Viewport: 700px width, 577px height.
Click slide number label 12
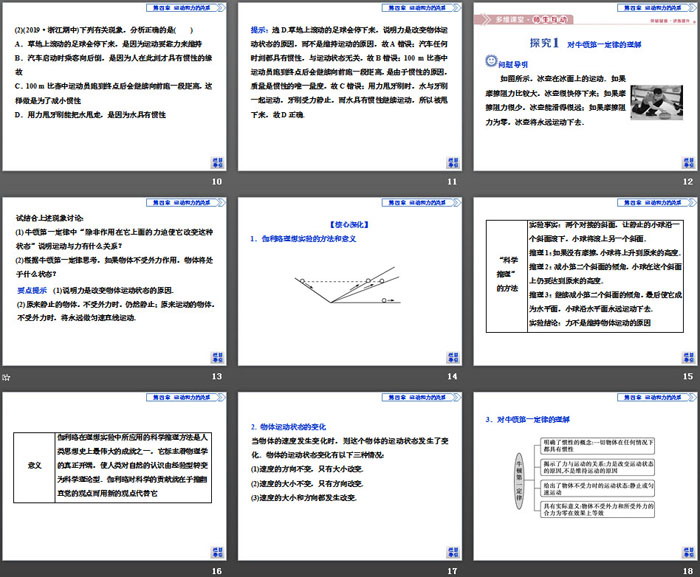[x=688, y=182]
